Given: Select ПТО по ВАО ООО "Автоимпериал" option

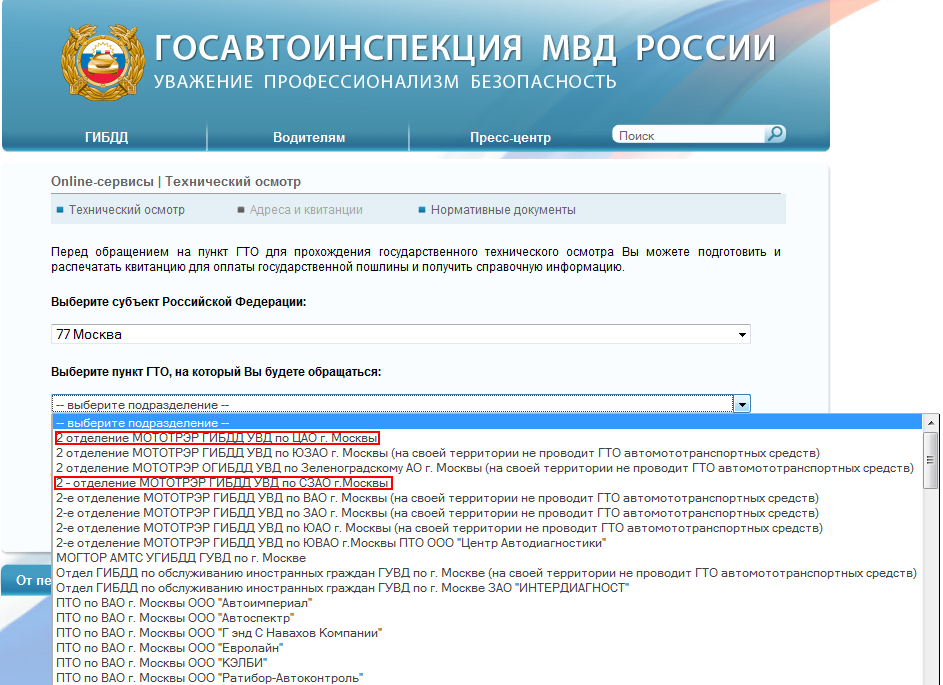Looking at the screenshot, I should pos(487,603).
